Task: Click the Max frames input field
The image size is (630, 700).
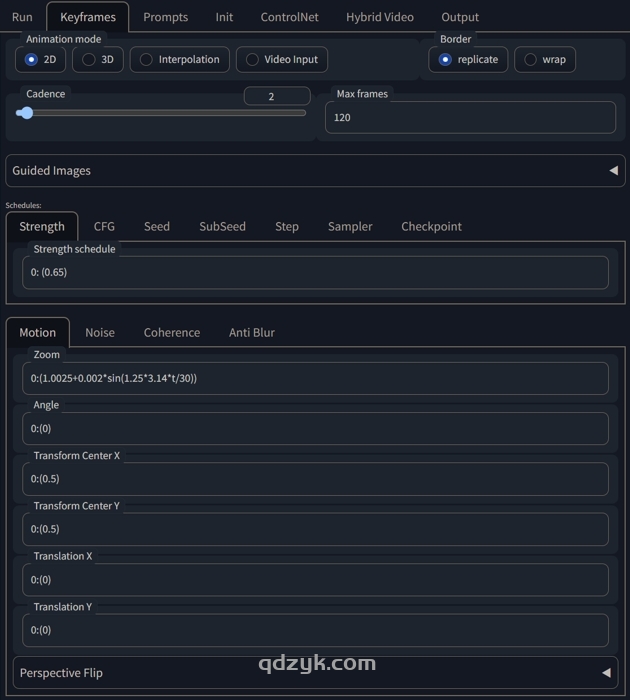Action: pyautogui.click(x=470, y=118)
